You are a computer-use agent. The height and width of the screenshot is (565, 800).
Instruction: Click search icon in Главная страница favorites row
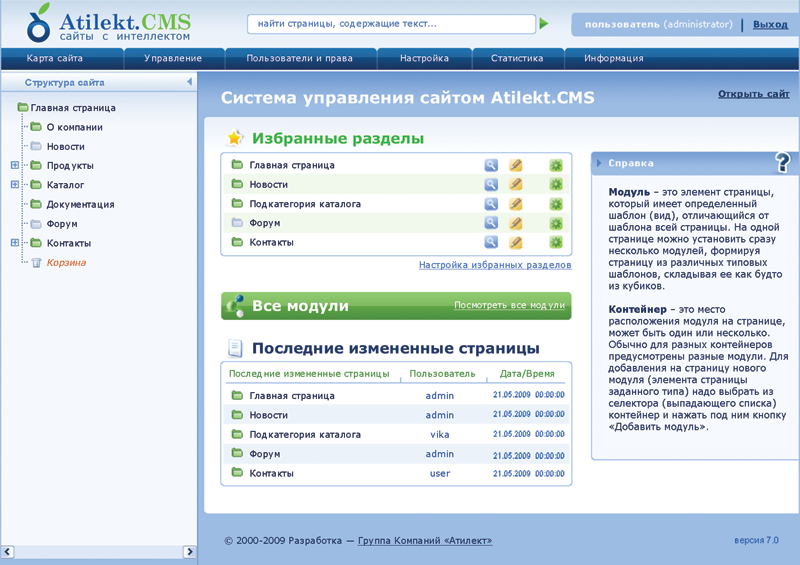(491, 165)
